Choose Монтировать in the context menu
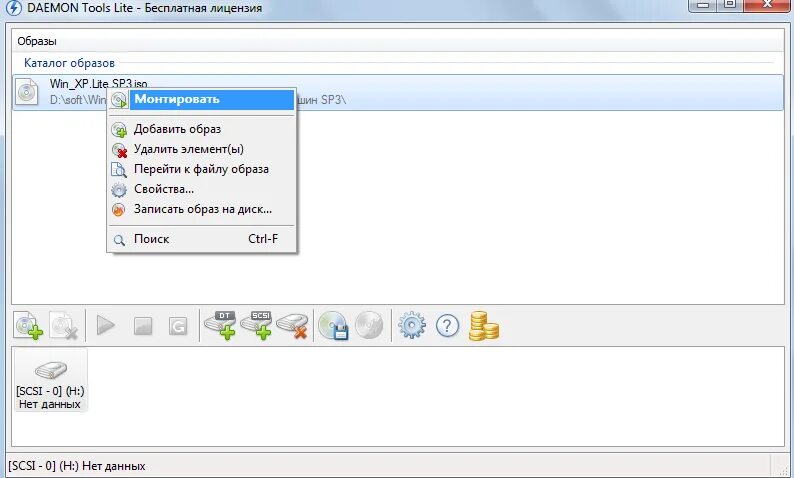The image size is (794, 478). pos(202,99)
